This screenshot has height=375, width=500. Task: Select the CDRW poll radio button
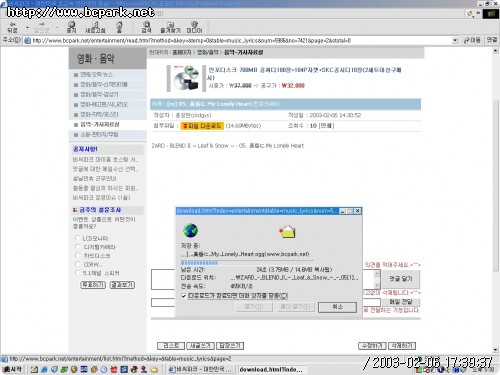77,264
